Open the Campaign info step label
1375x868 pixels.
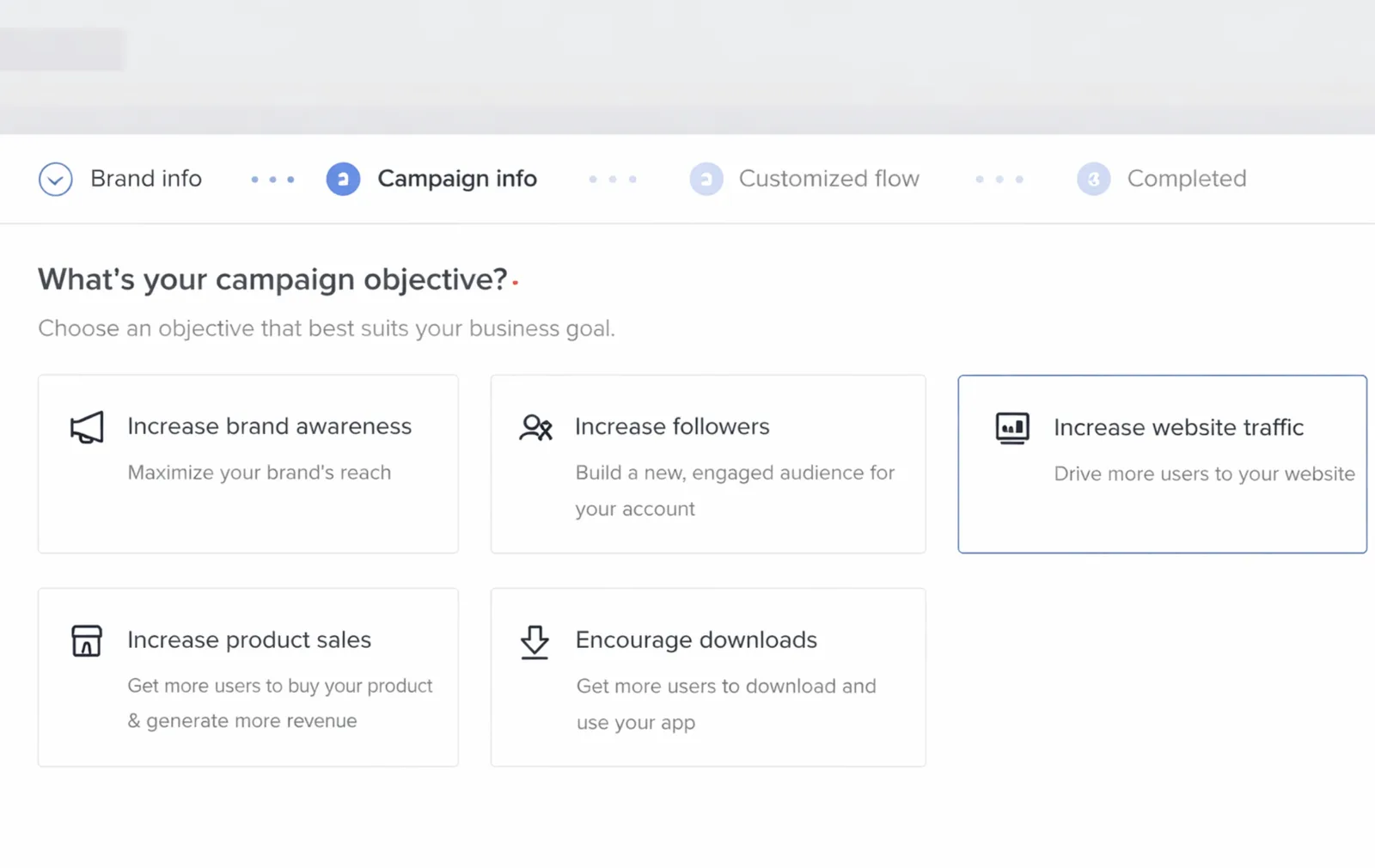pyautogui.click(x=457, y=179)
